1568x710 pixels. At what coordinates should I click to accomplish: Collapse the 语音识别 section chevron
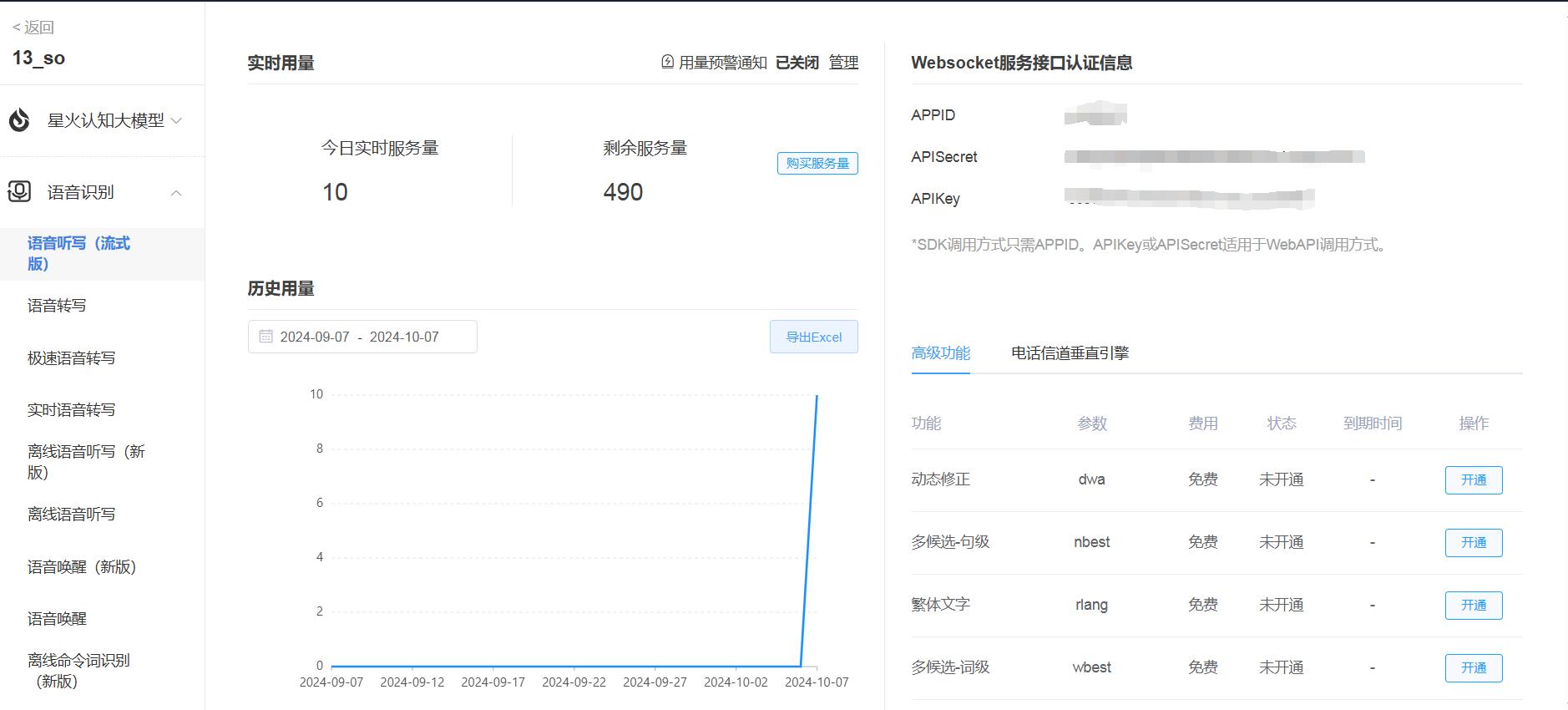pyautogui.click(x=176, y=193)
